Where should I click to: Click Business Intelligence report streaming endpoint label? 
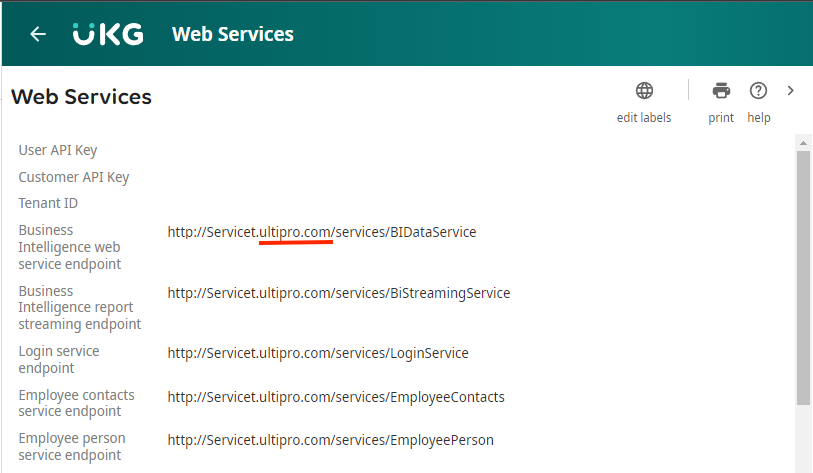click(x=80, y=308)
